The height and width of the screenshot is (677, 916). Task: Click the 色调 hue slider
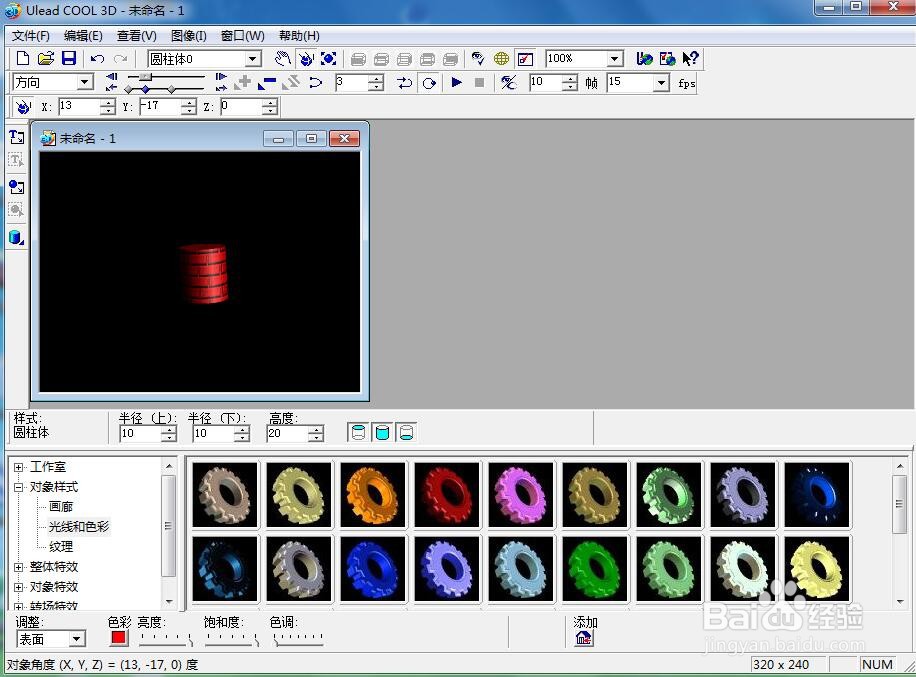point(298,639)
